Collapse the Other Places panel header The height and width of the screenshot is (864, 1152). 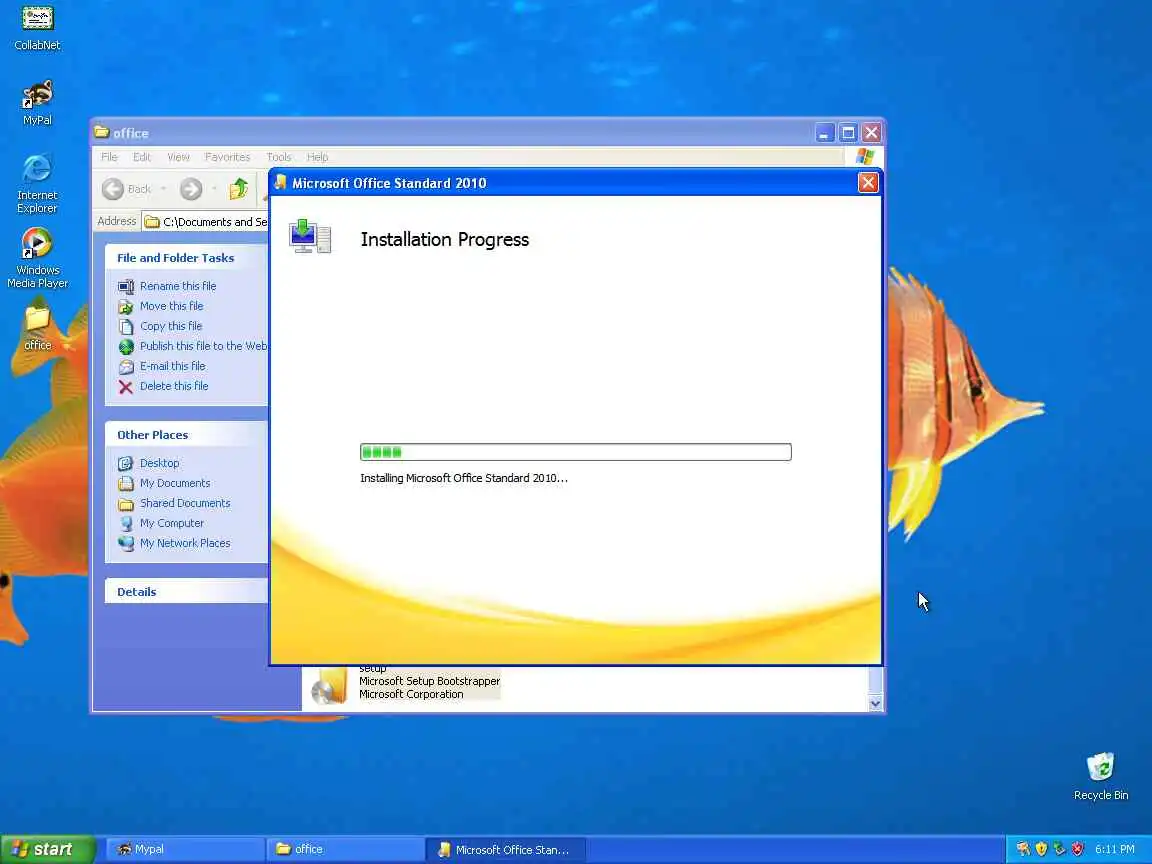point(187,435)
